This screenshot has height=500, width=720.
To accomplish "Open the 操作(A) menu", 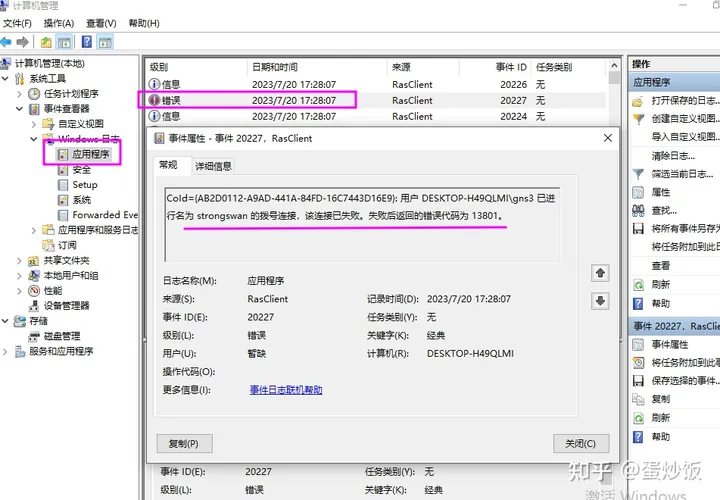I will click(x=59, y=23).
